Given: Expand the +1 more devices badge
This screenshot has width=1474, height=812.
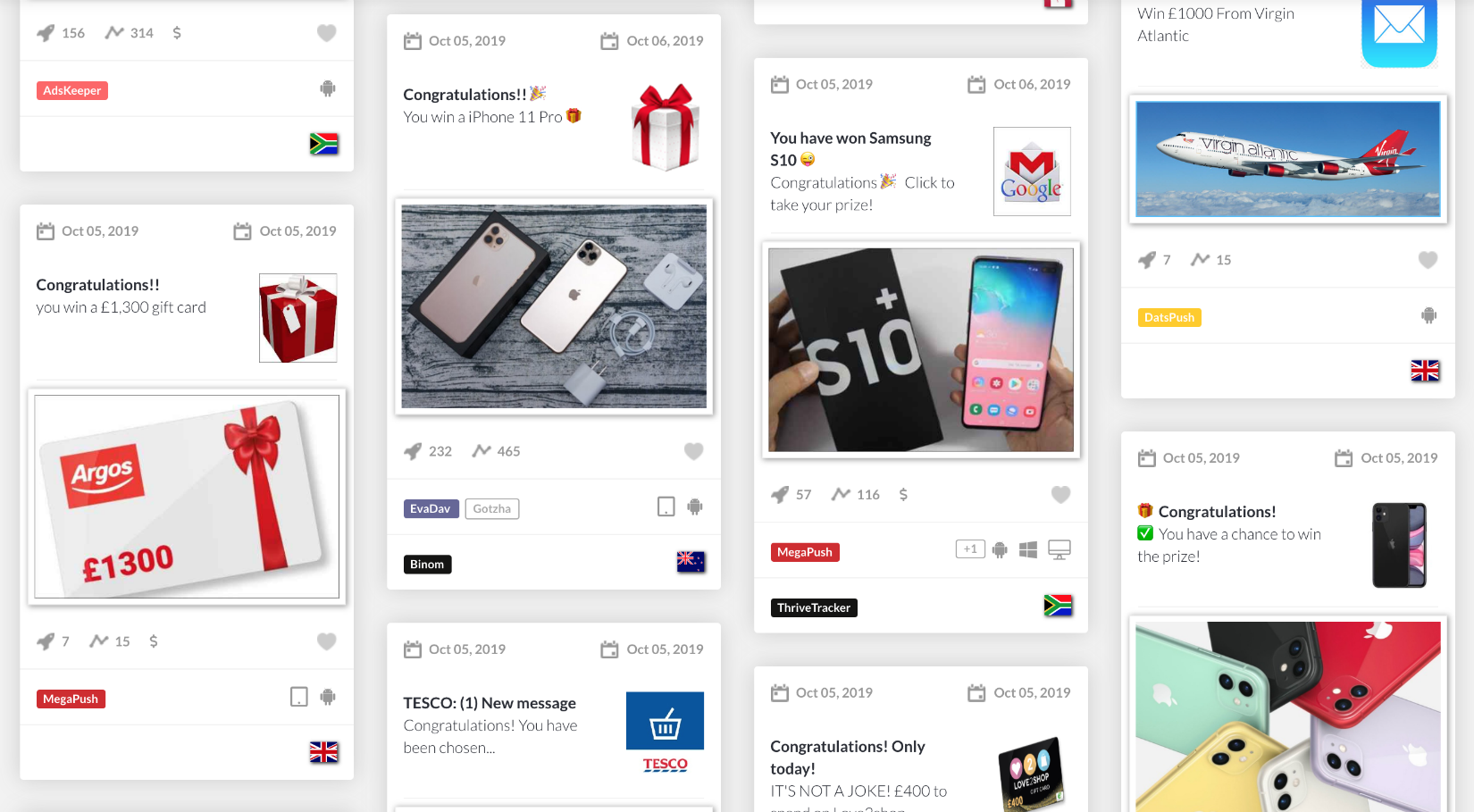Looking at the screenshot, I should coord(970,548).
